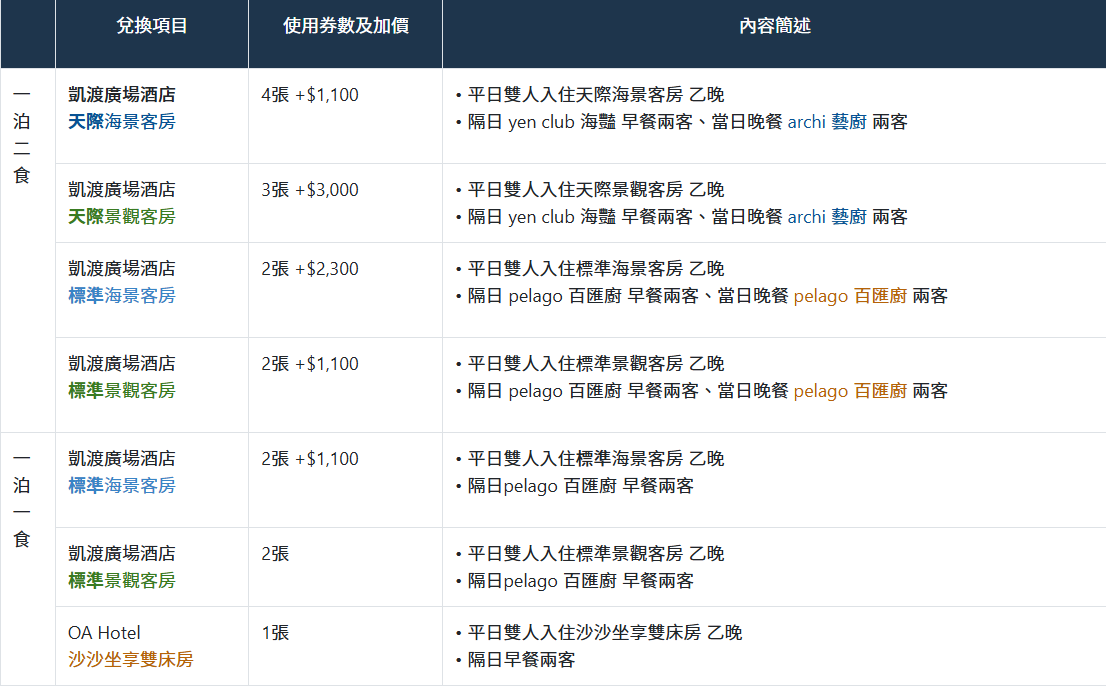Click 平日雙人入住天際景觀客房 乙晚 description line

coord(595,190)
